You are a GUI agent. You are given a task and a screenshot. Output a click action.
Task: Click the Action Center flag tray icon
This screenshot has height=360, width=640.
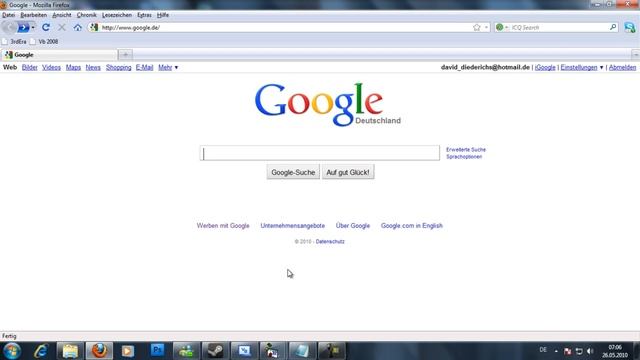click(x=567, y=351)
